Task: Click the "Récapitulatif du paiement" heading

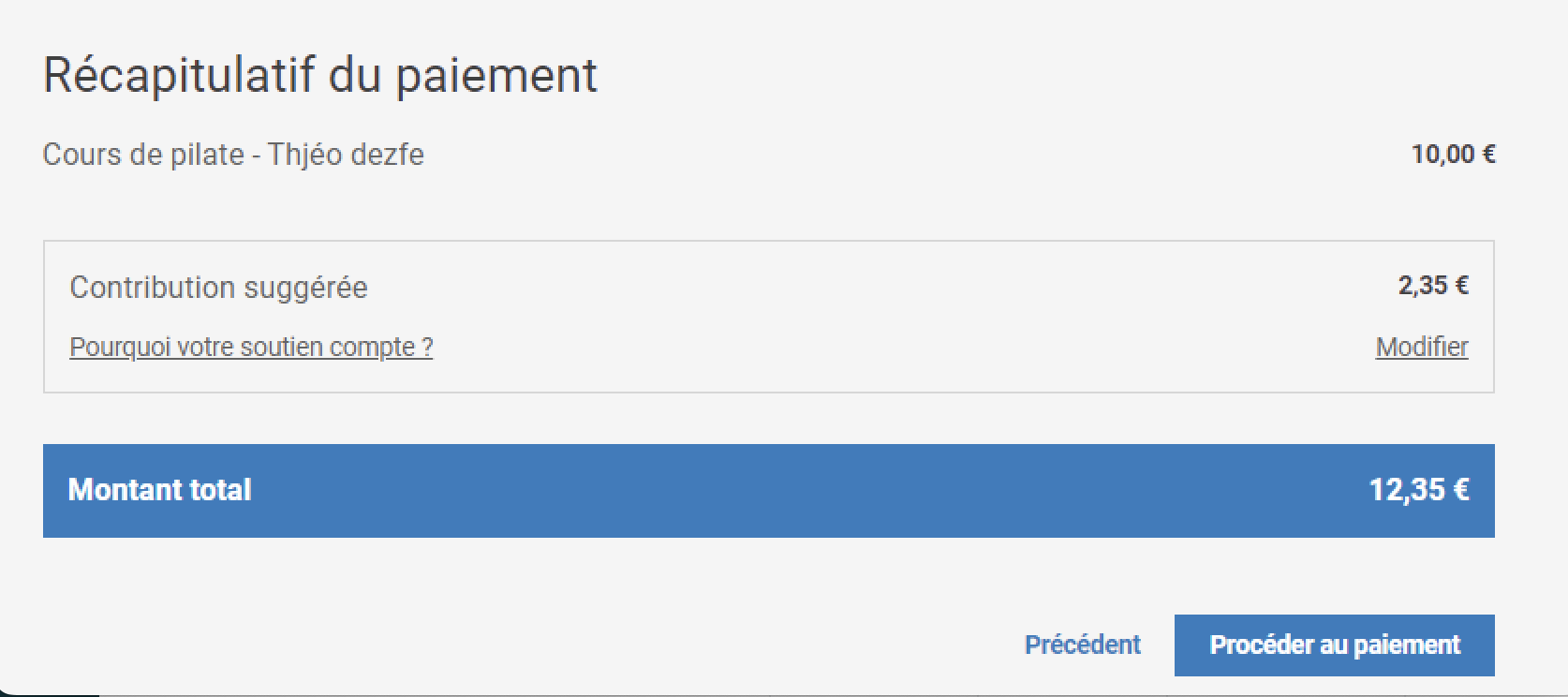Action: [x=319, y=75]
